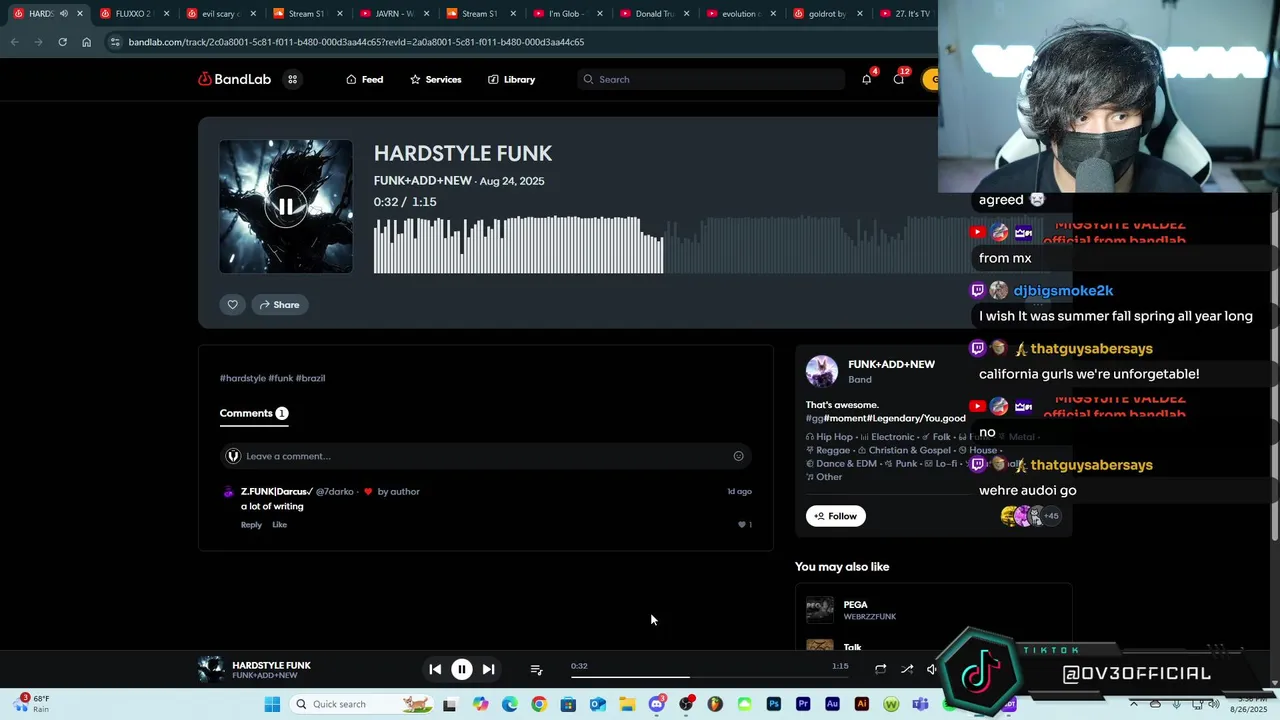Open Outlook from the taskbar
The width and height of the screenshot is (1280, 720).
pos(598,704)
